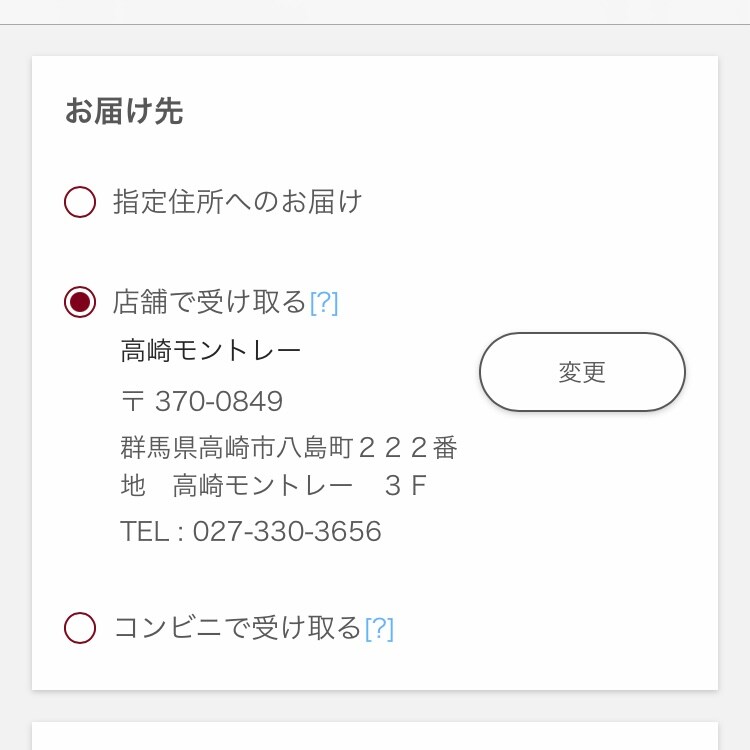Click the store name 高崎モントレー

point(210,351)
